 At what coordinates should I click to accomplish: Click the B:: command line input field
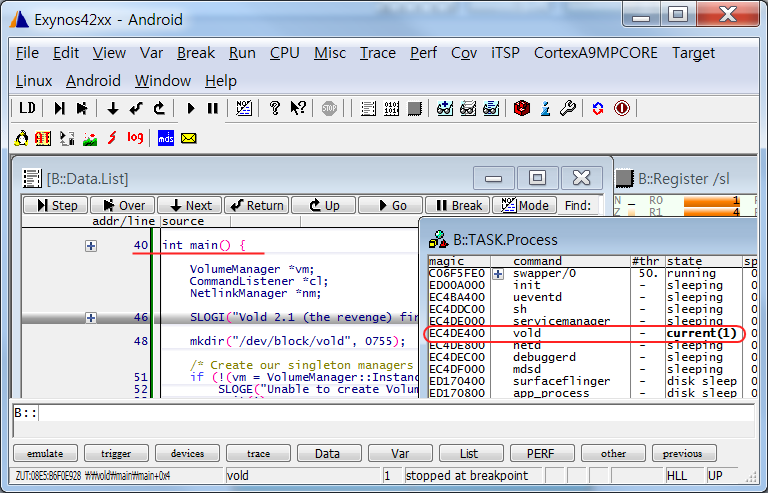point(390,413)
